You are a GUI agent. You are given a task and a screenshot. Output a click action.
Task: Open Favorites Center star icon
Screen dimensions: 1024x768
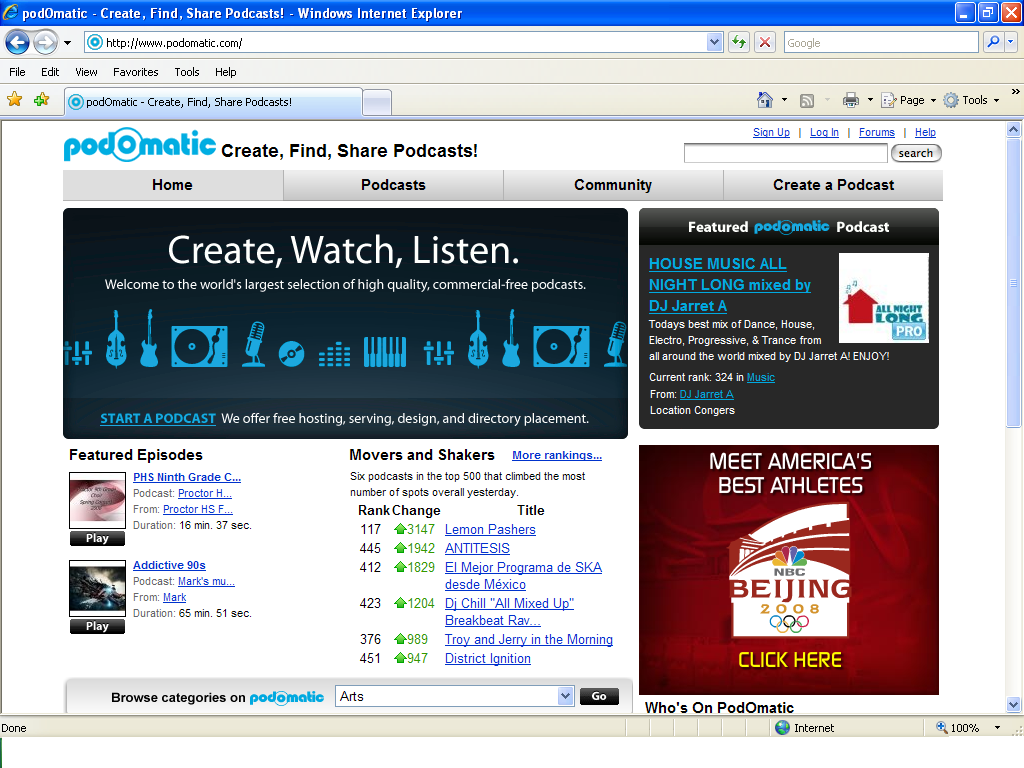[x=14, y=100]
